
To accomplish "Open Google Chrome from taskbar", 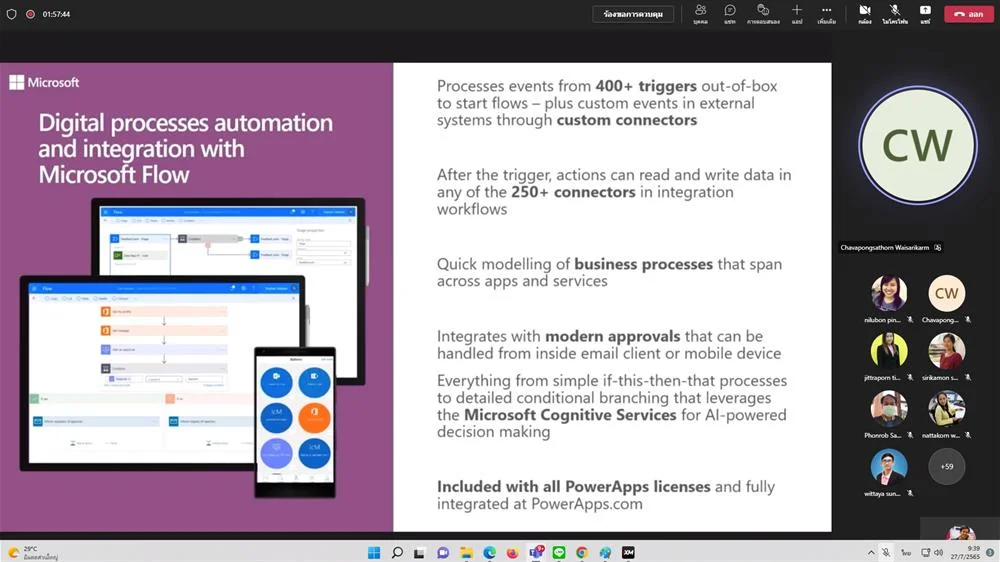I will (582, 552).
